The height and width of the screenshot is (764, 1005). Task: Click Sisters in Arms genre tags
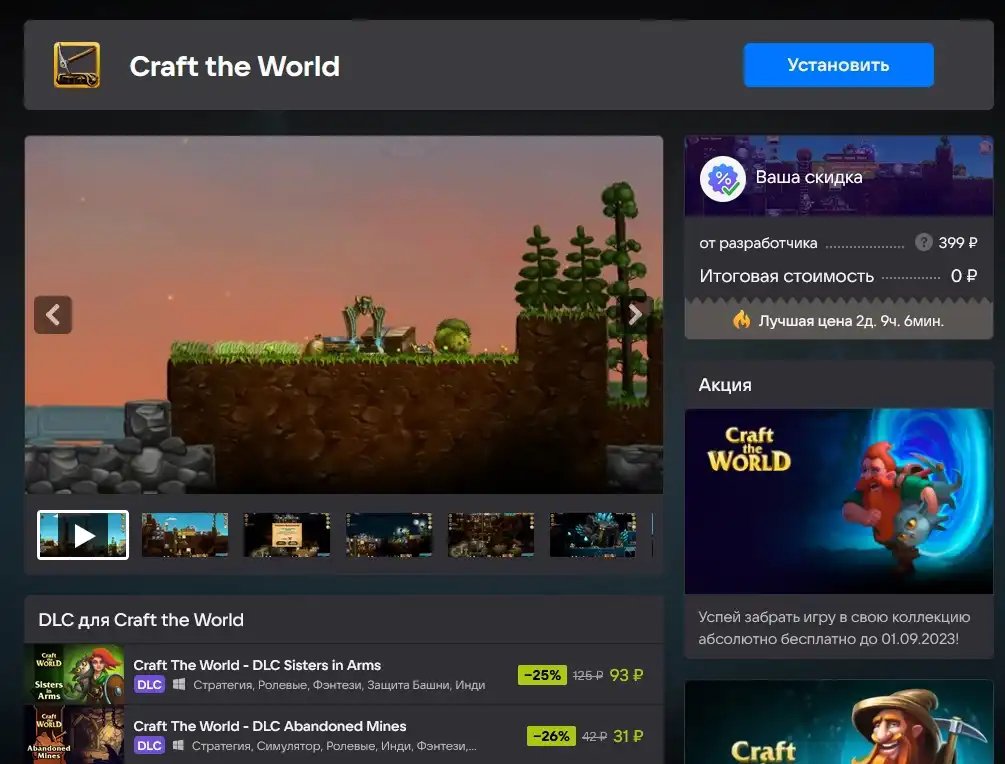339,685
